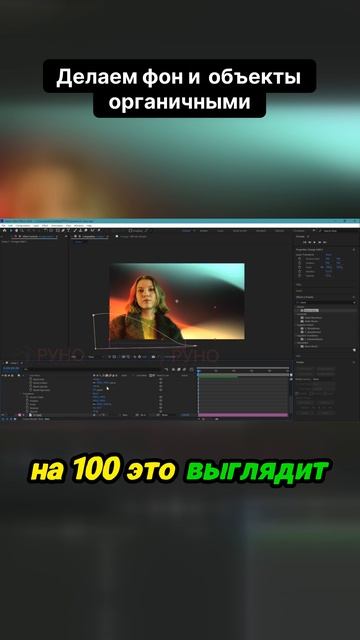Open the Properties panel menu
Viewport: 360px width, 640px height.
click(x=354, y=249)
